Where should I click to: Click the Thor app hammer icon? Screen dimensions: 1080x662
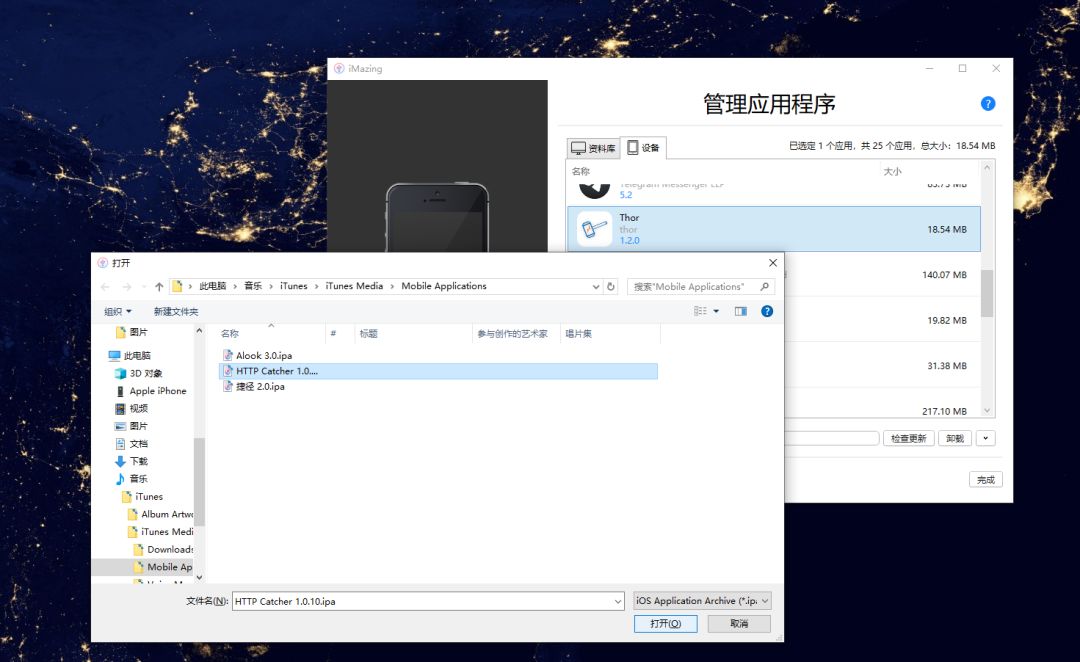pos(594,229)
